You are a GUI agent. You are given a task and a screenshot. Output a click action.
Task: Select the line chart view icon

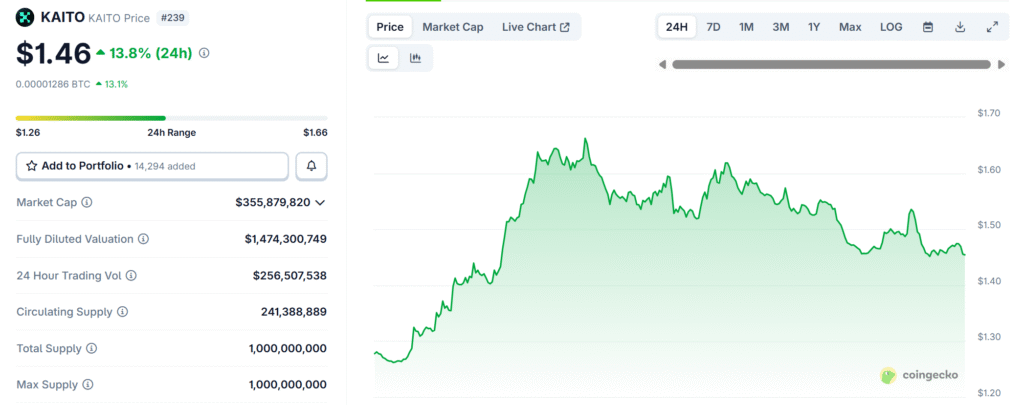383,58
